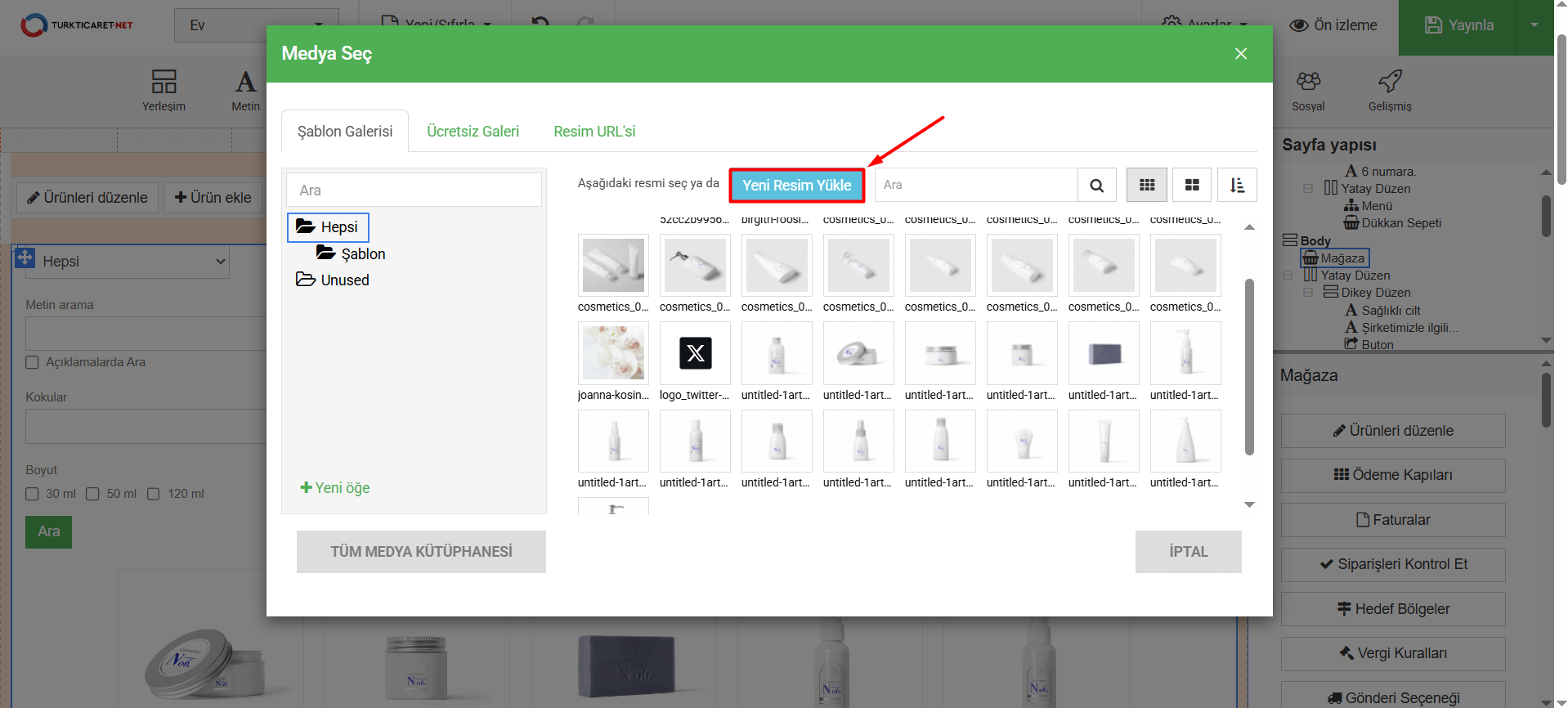Open the Hepsi category dropdown
The height and width of the screenshot is (708, 1568).
pyautogui.click(x=123, y=262)
